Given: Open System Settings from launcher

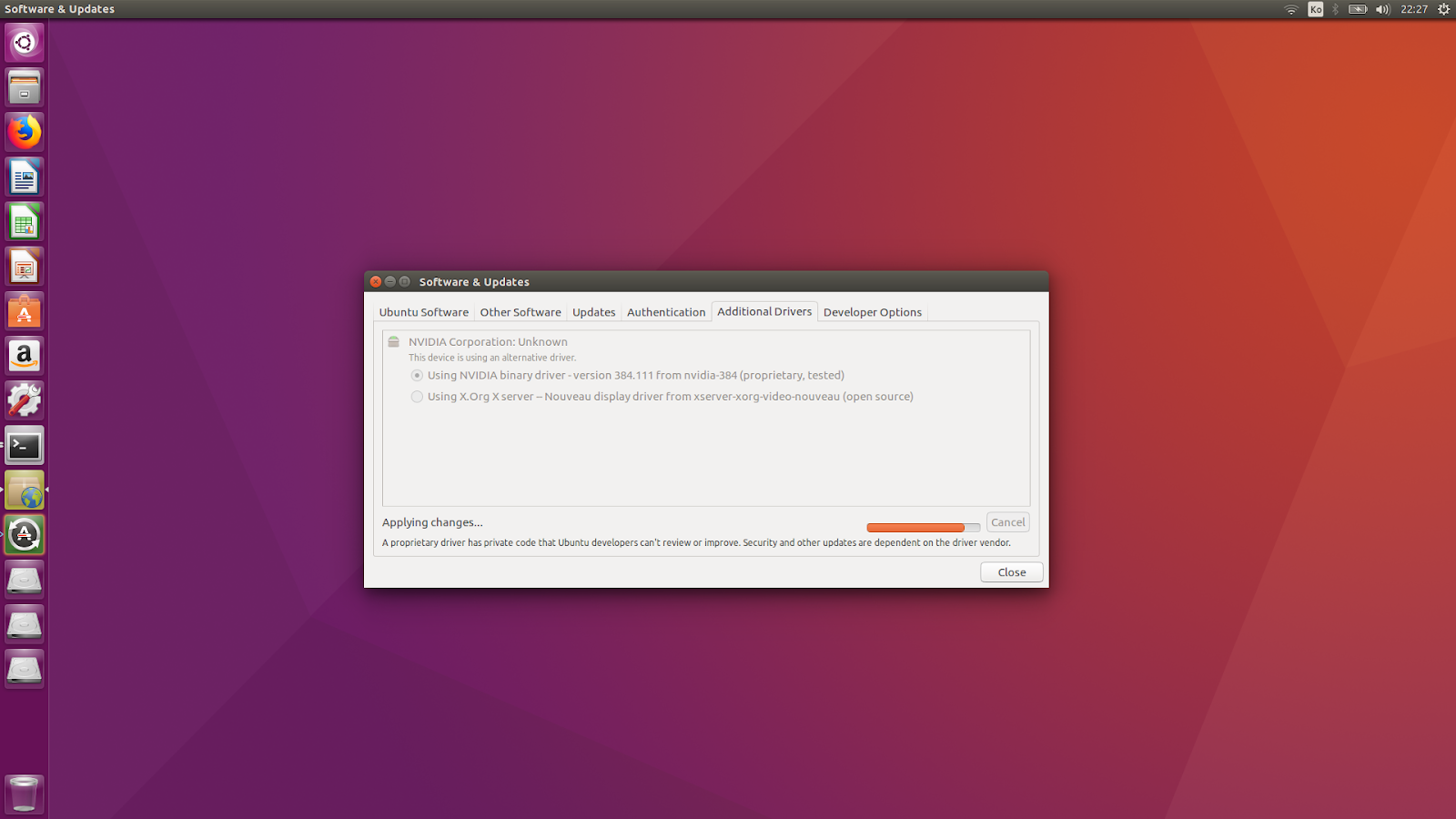Looking at the screenshot, I should pyautogui.click(x=25, y=400).
